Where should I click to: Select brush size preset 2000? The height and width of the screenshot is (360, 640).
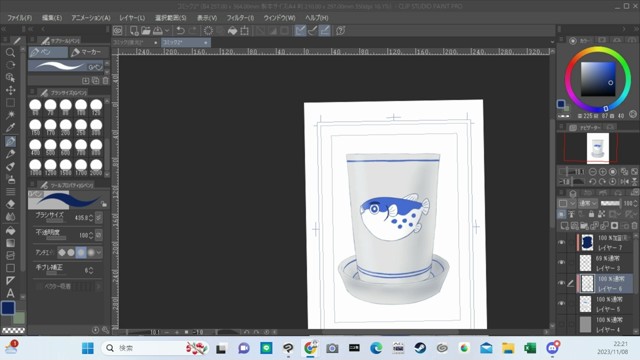pyautogui.click(x=96, y=167)
